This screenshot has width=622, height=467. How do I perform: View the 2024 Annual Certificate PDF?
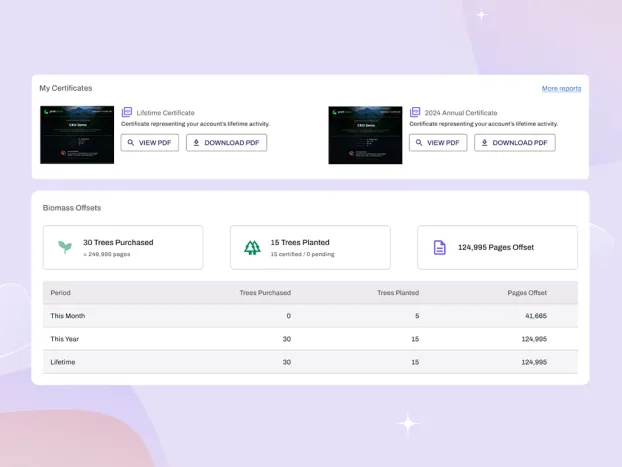tap(438, 143)
